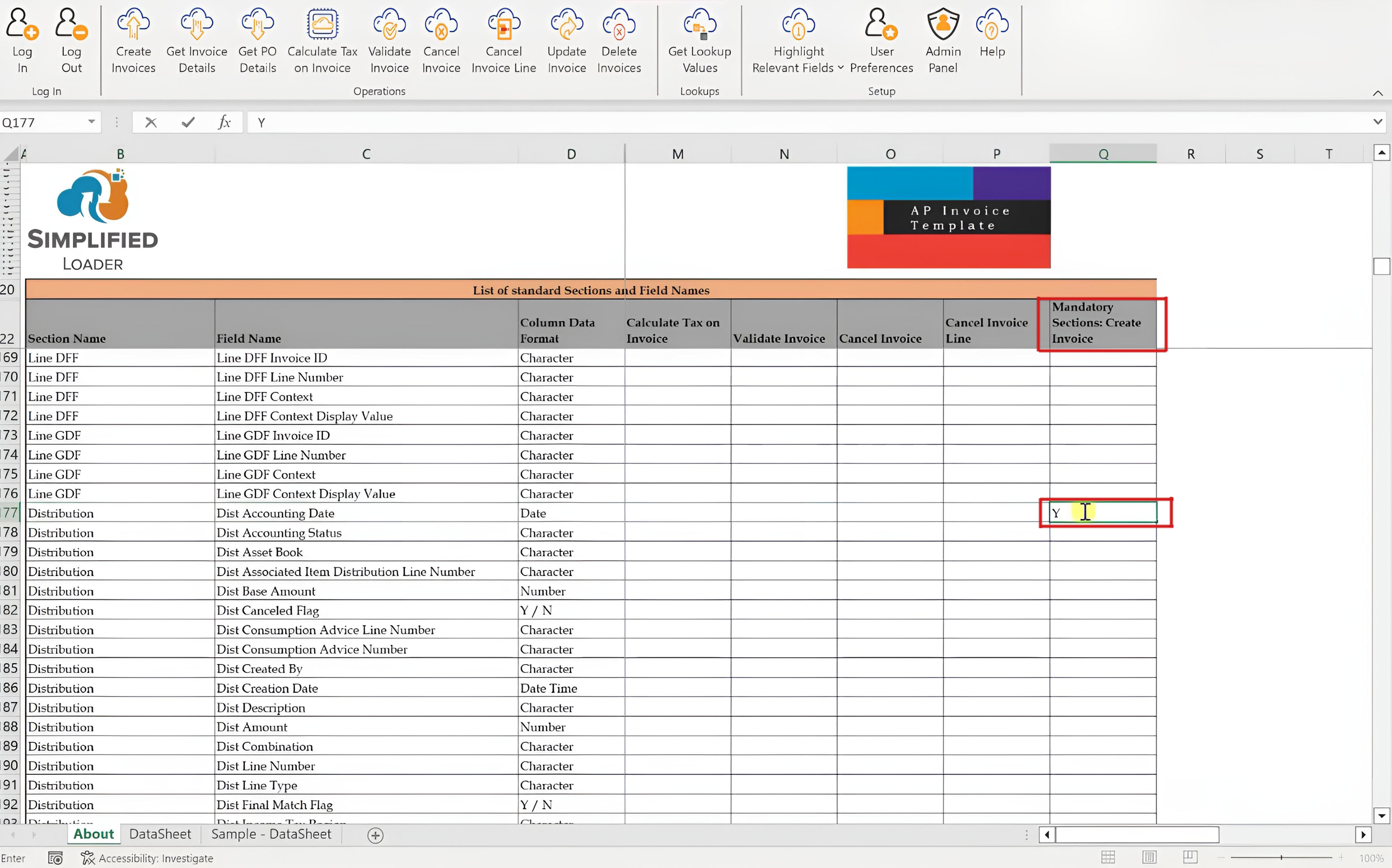Run Validate Invoice from the ribbon
This screenshot has width=1392, height=868.
(389, 40)
